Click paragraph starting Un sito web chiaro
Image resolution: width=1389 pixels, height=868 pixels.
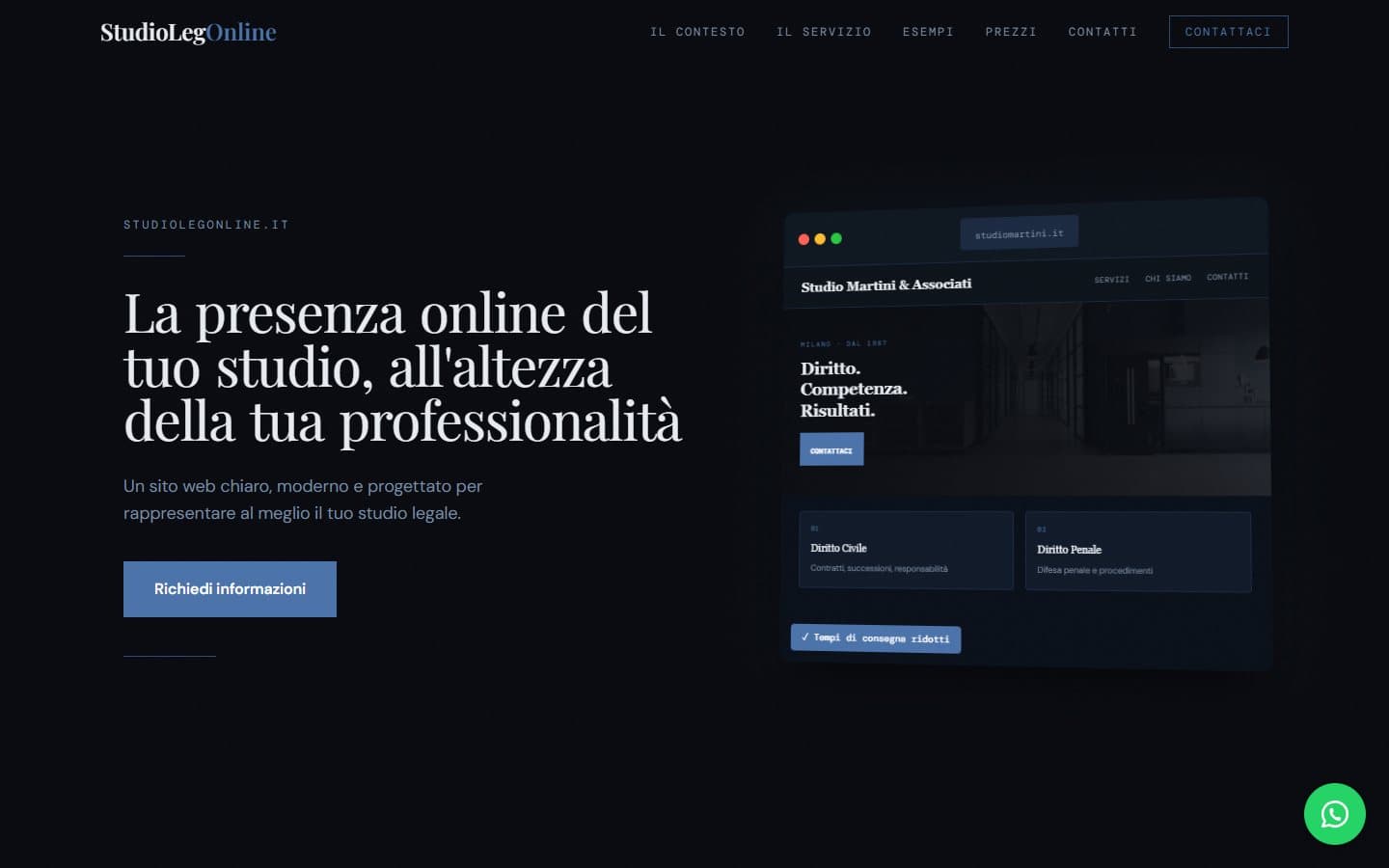[303, 500]
